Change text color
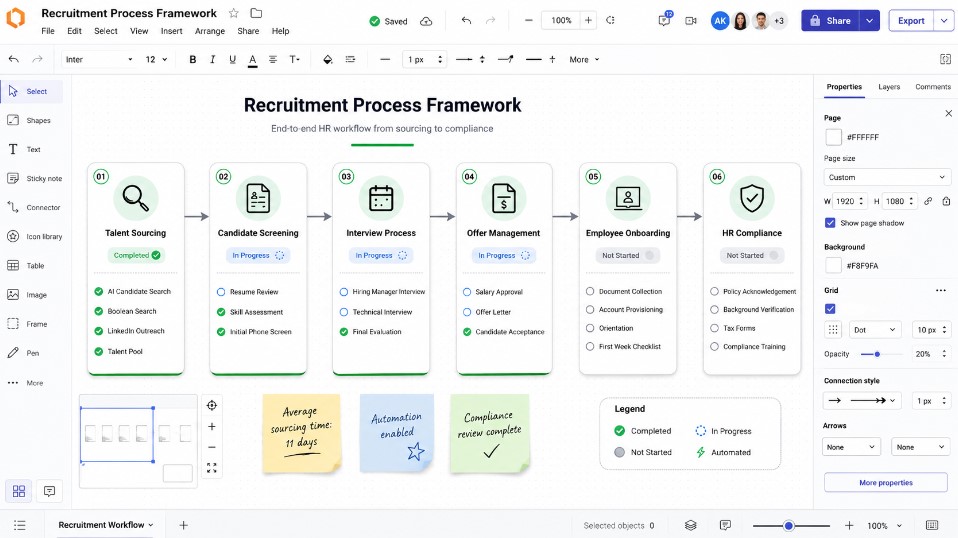The width and height of the screenshot is (958, 538). pyautogui.click(x=252, y=60)
